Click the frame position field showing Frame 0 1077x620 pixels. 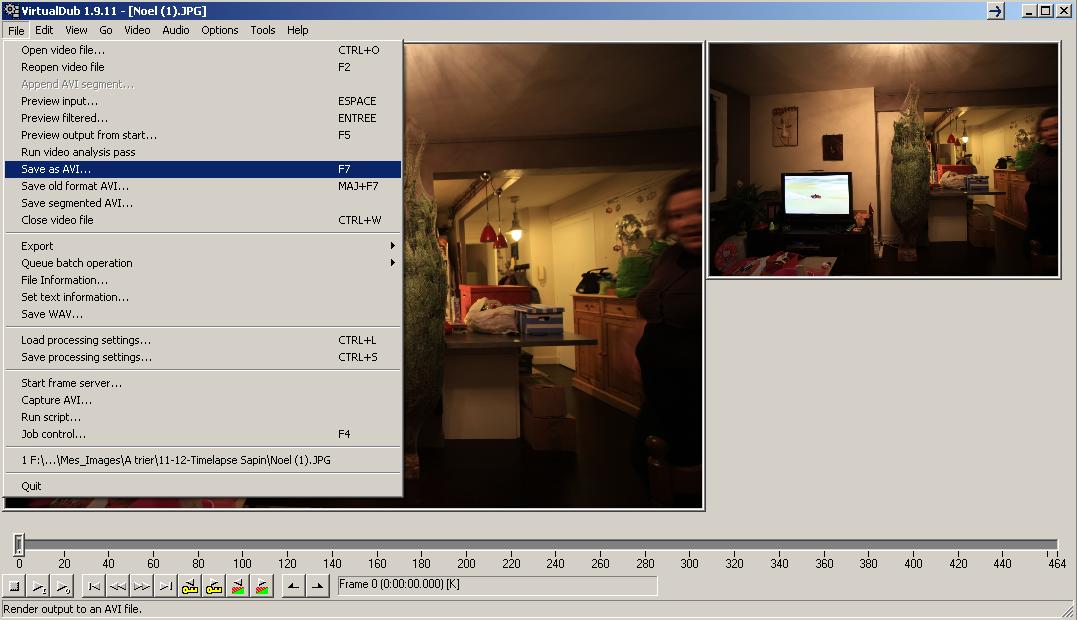pos(497,585)
